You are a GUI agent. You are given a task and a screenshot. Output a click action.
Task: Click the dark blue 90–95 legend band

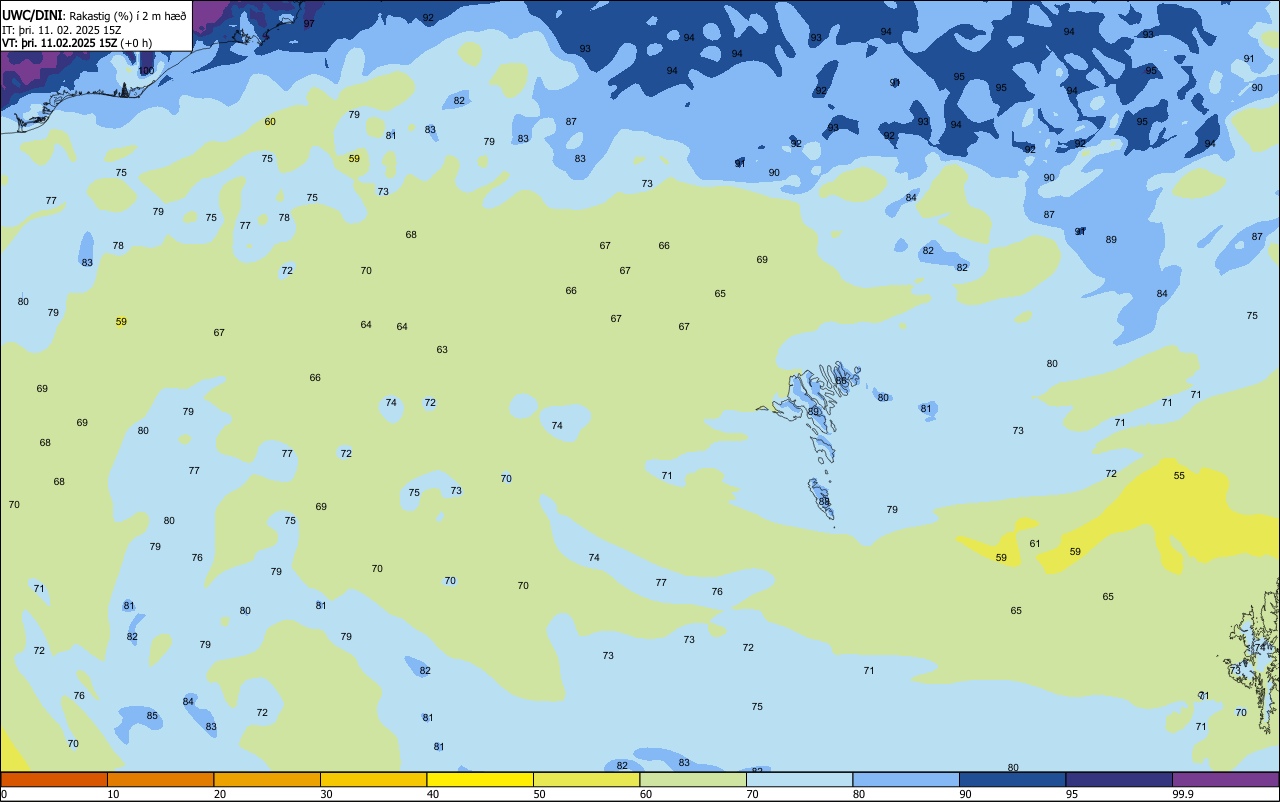coord(1012,779)
